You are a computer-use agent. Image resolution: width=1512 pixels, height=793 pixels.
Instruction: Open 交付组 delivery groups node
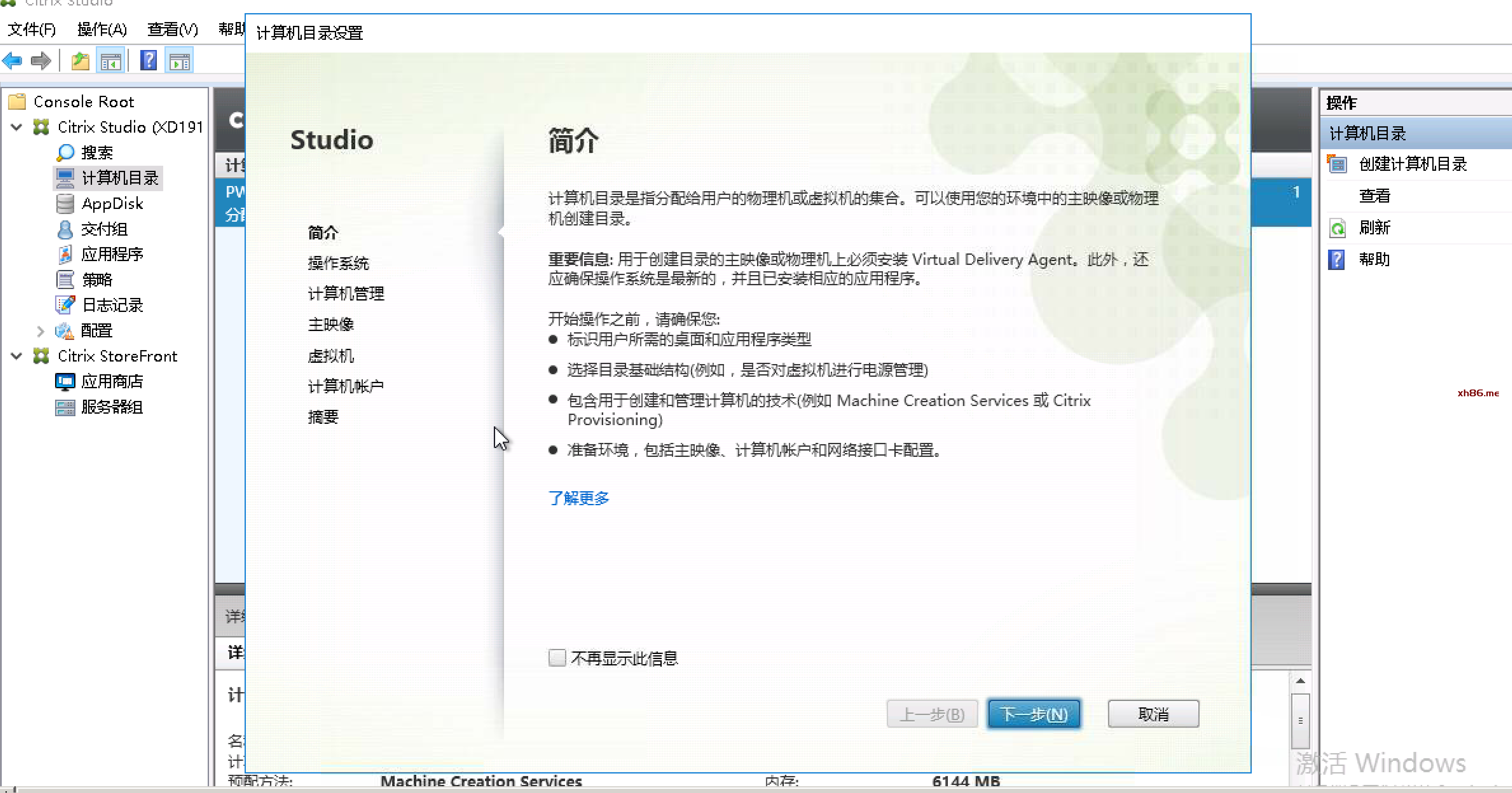click(104, 229)
